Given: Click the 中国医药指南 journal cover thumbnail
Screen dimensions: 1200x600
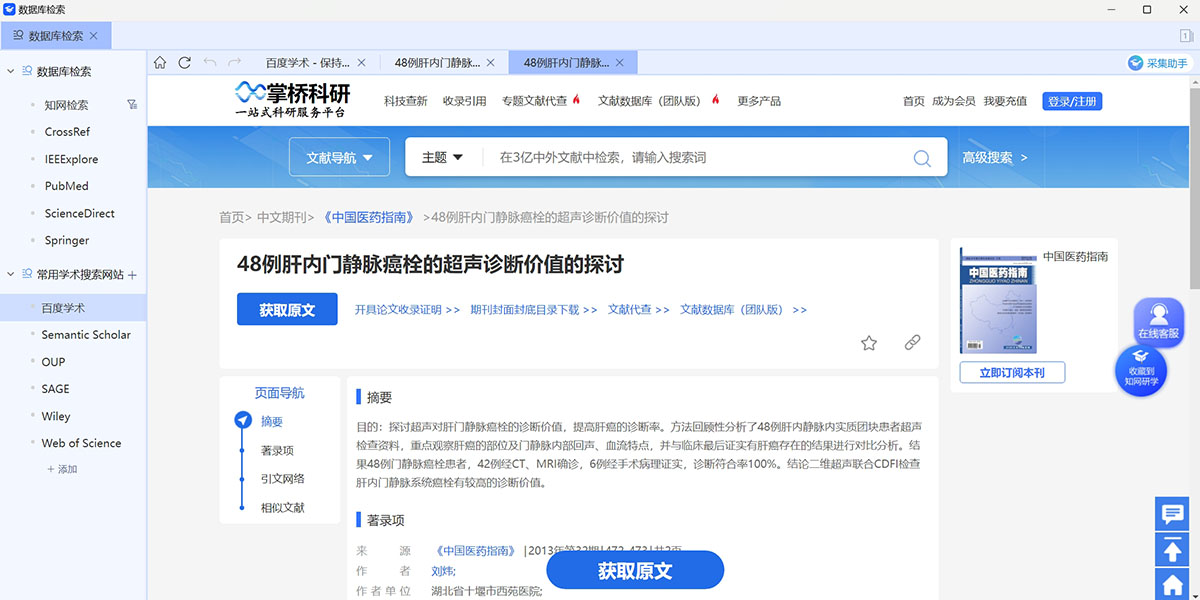Looking at the screenshot, I should tap(997, 301).
